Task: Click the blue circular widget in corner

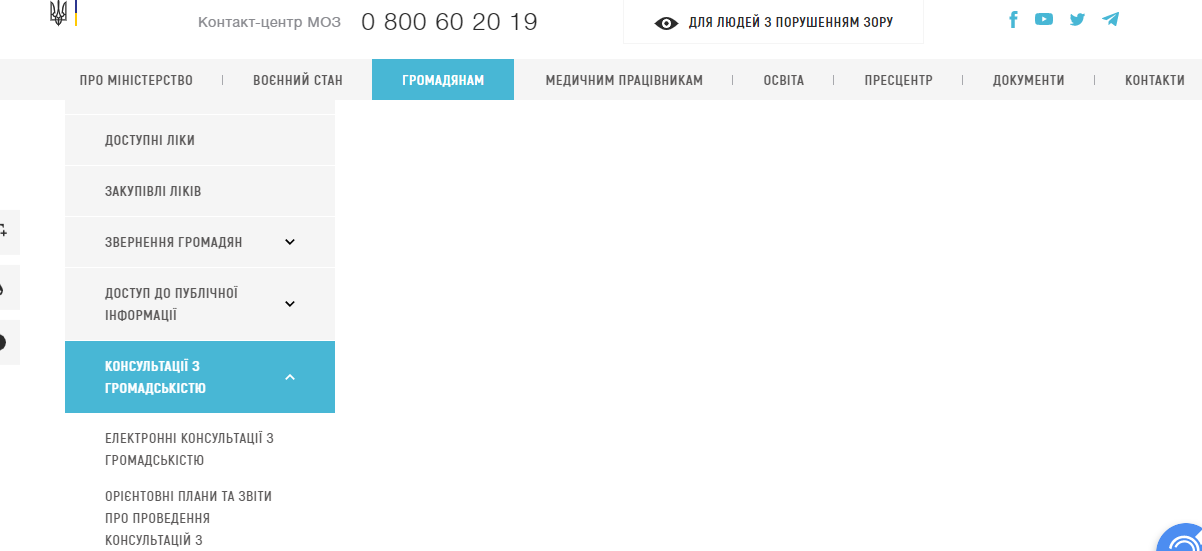Action: point(1180,538)
